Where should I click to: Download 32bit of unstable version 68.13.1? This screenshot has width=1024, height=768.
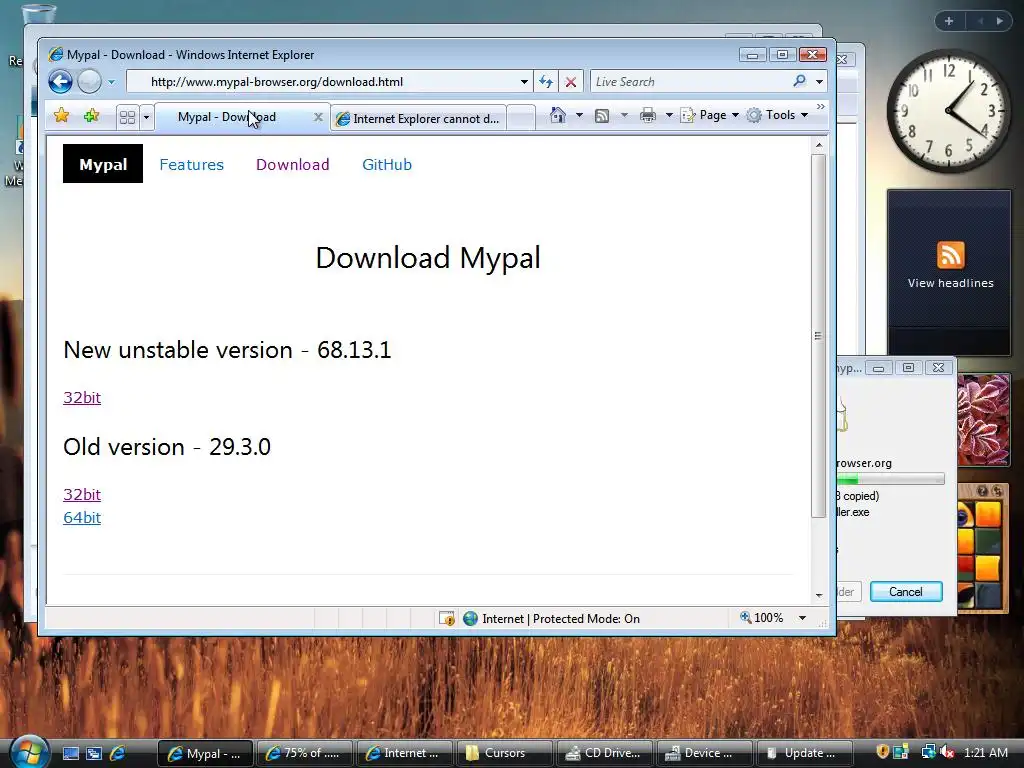[82, 397]
